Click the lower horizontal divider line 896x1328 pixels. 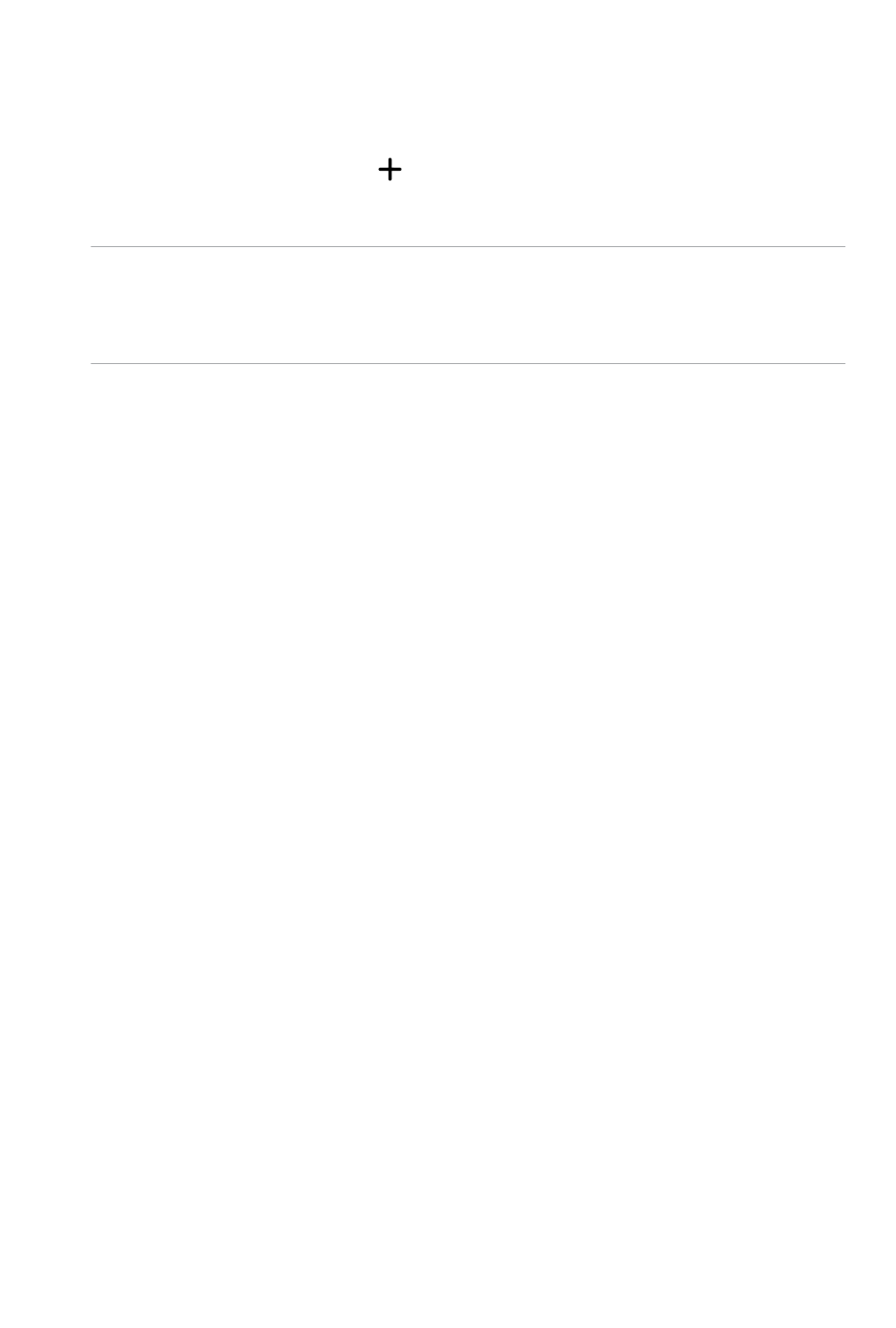(x=467, y=363)
